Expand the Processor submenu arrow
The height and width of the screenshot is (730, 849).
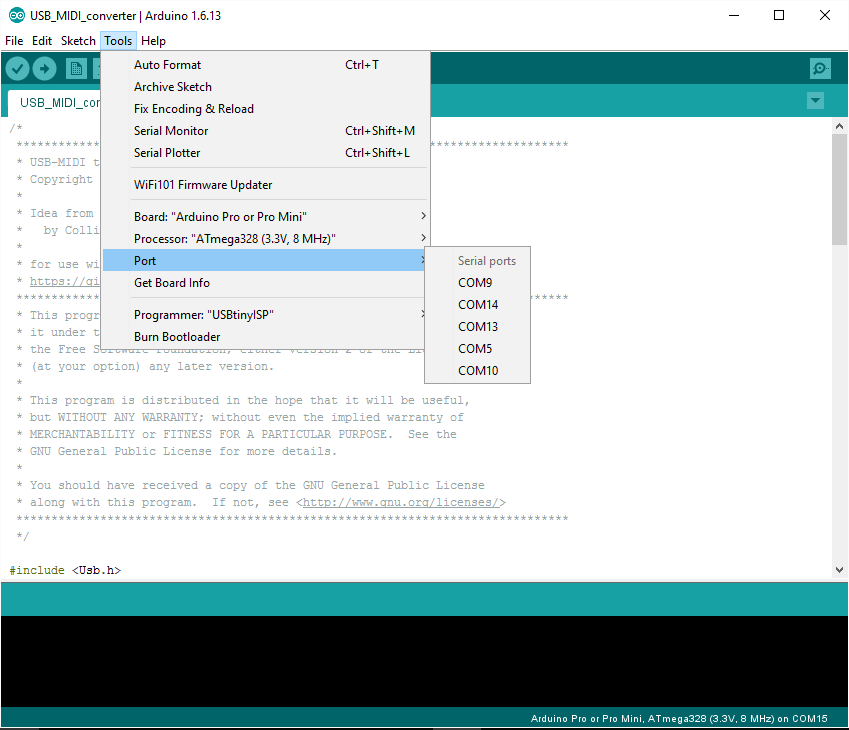tap(423, 238)
